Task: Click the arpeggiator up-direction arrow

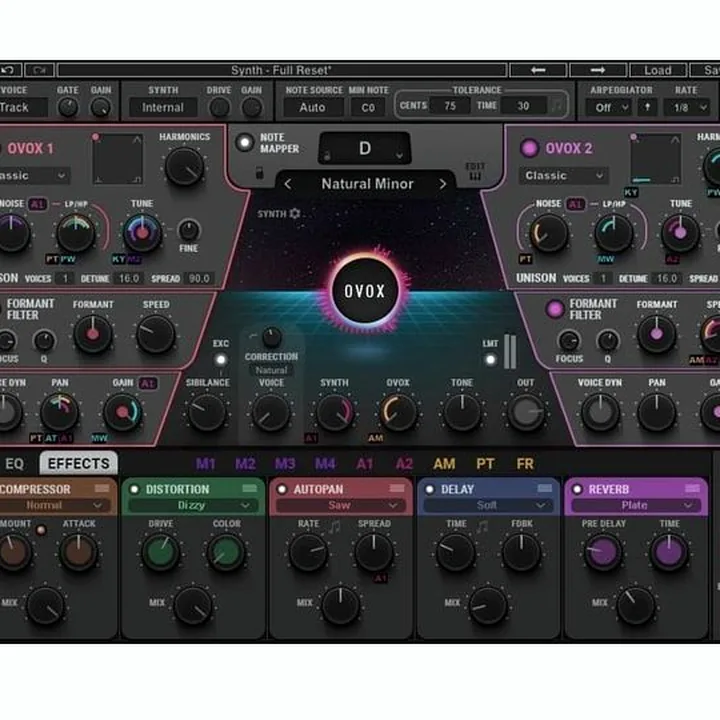Action: (647, 107)
